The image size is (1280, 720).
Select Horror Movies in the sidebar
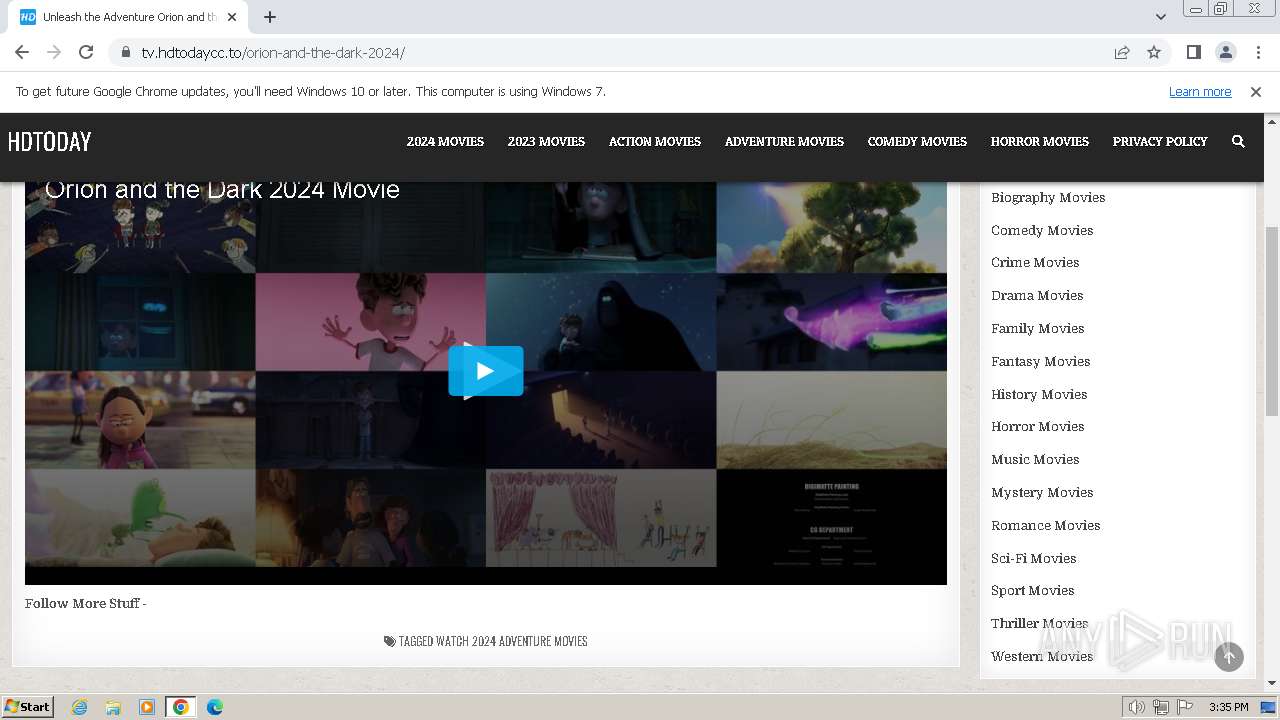pos(1038,426)
